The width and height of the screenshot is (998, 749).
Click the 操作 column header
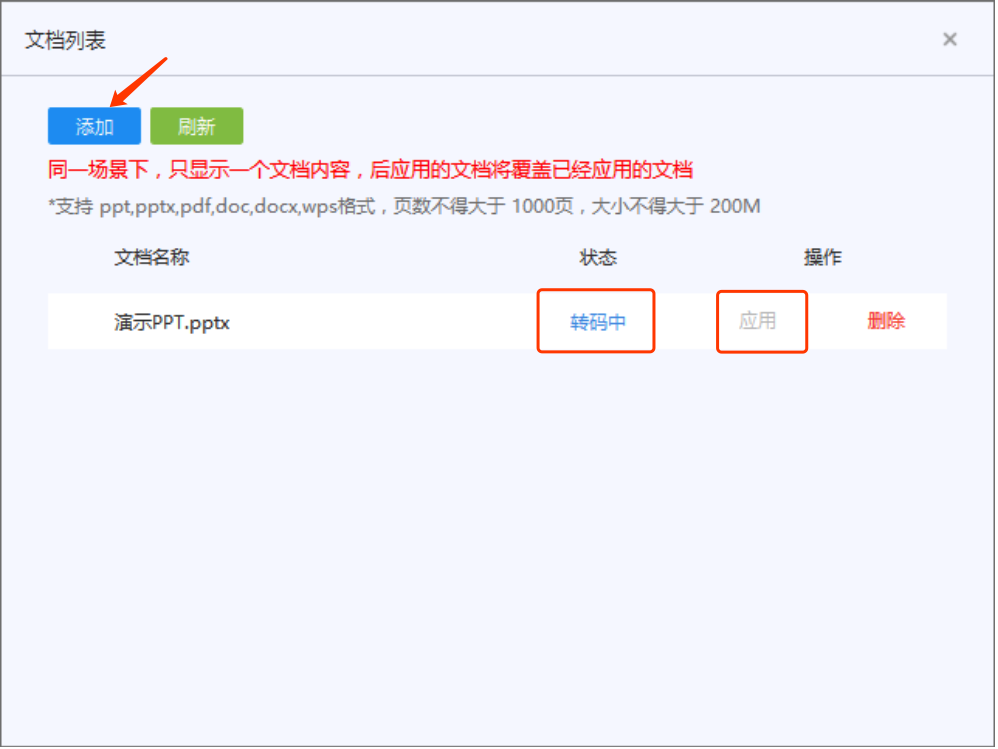coord(822,257)
